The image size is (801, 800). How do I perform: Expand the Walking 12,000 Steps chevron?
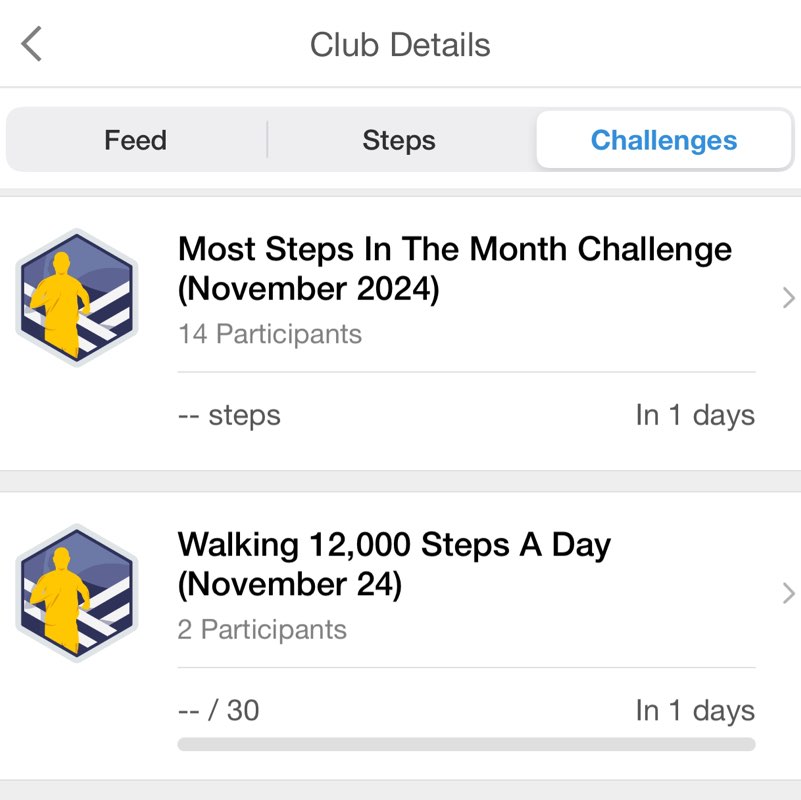tap(788, 593)
